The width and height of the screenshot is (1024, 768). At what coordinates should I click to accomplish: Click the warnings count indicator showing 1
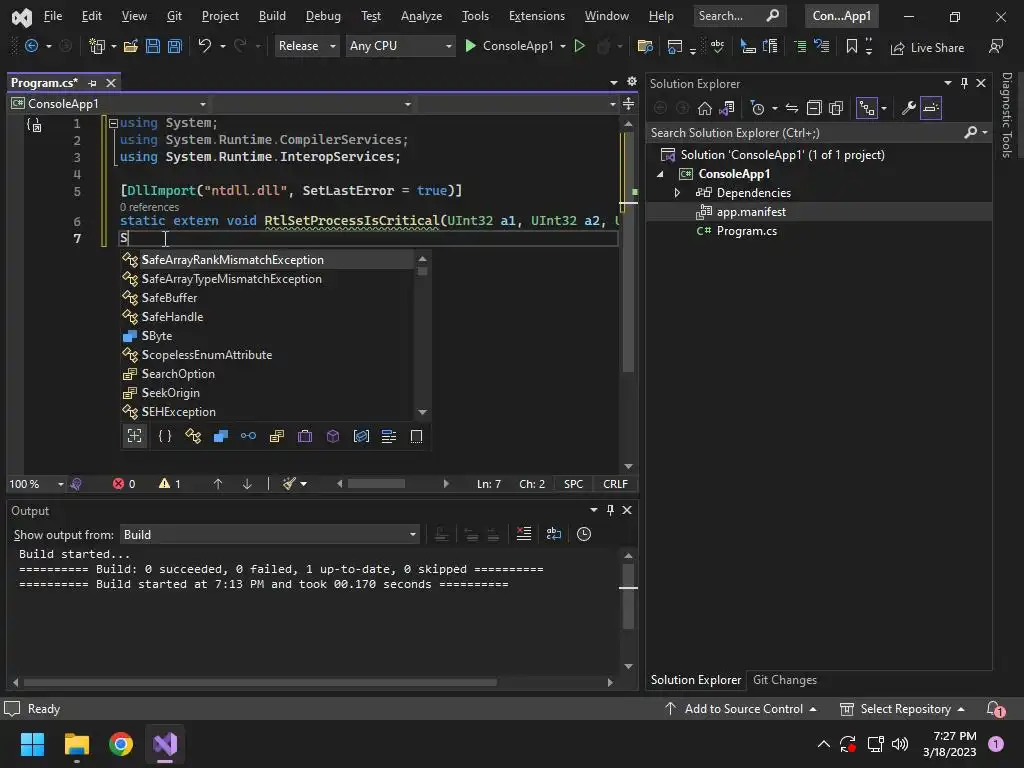(x=170, y=484)
